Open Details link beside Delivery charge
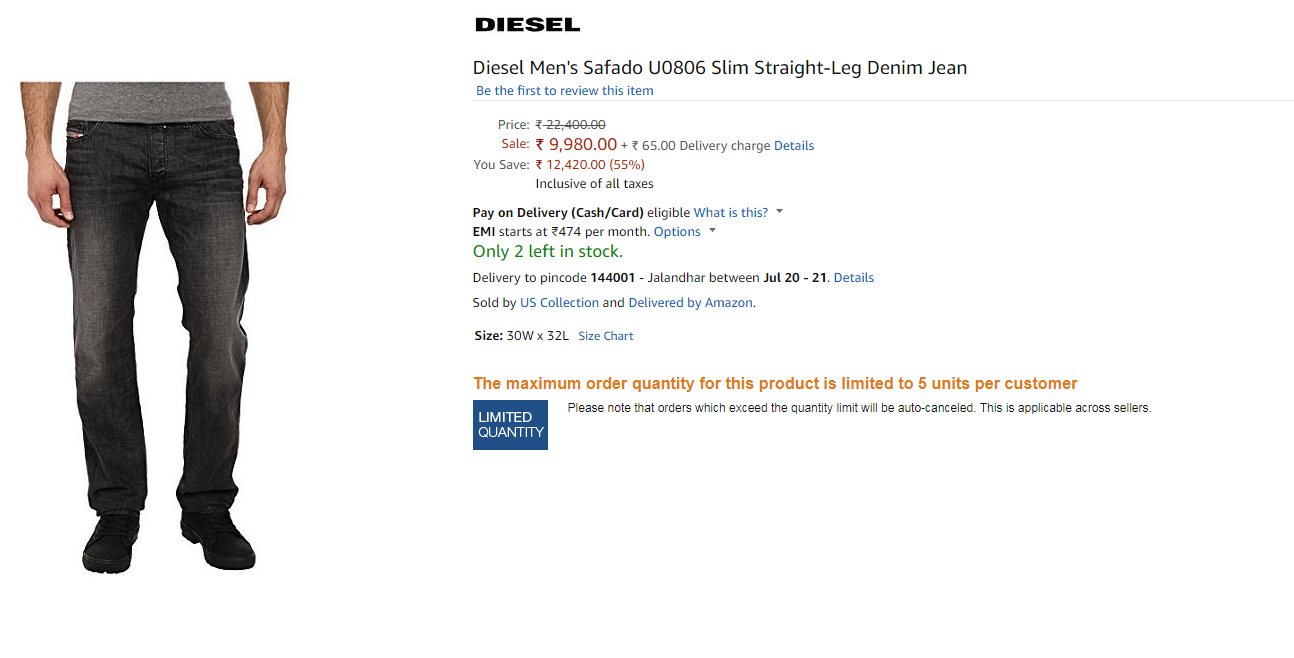 [x=794, y=146]
